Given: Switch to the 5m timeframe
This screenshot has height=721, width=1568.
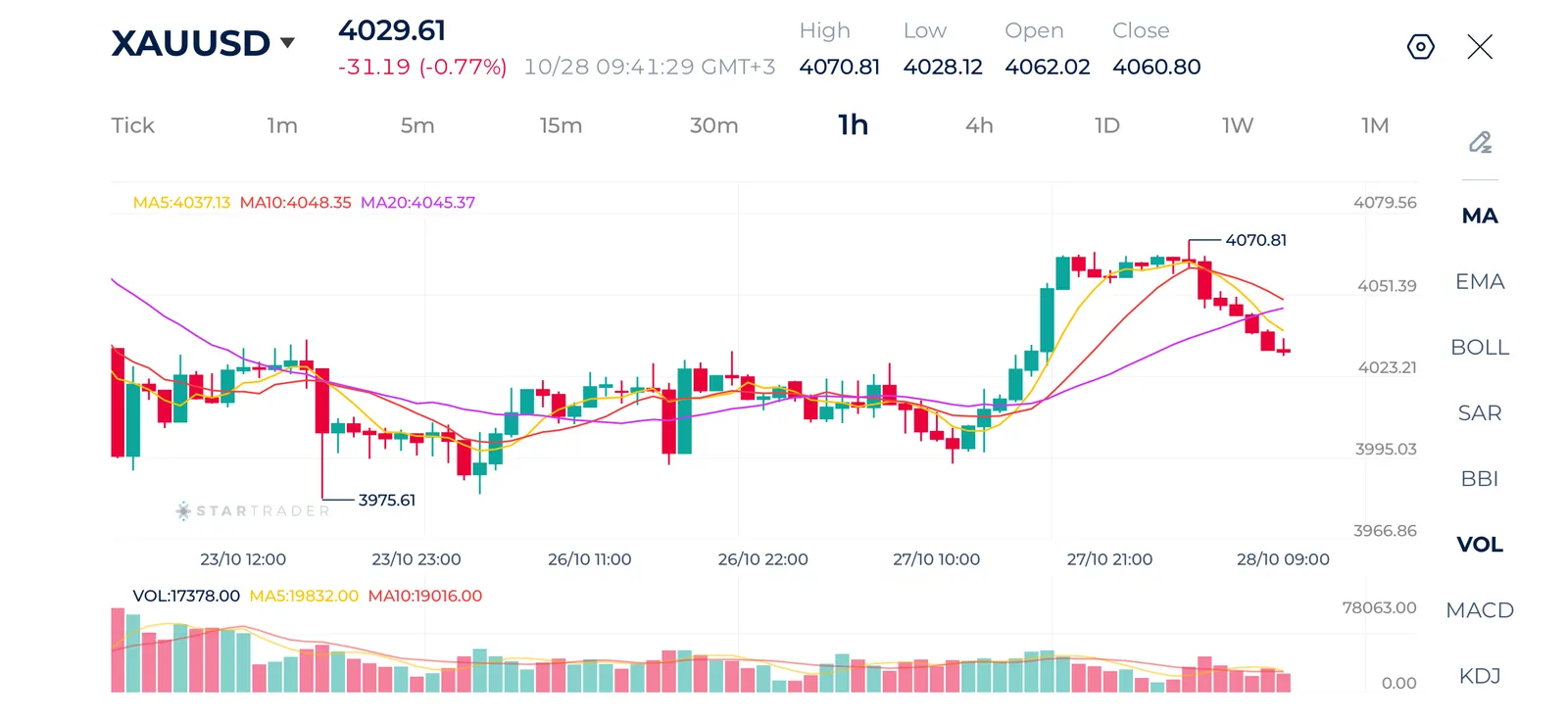Looking at the screenshot, I should click(x=417, y=125).
